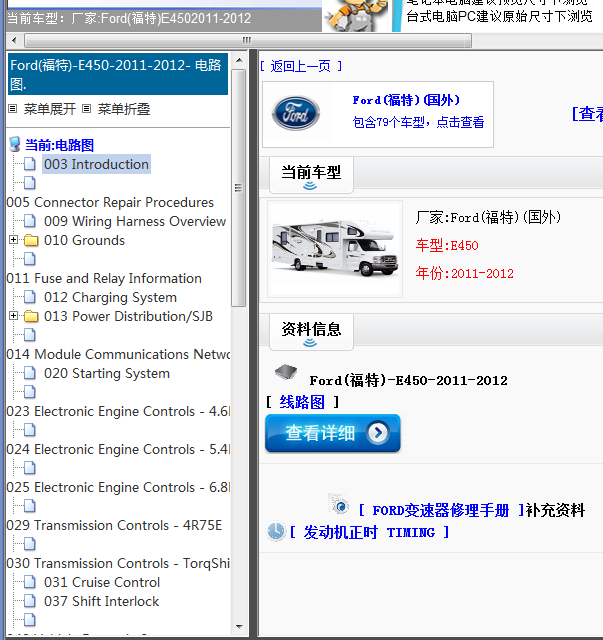Click the 当前:电路图 root node

pos(60,145)
